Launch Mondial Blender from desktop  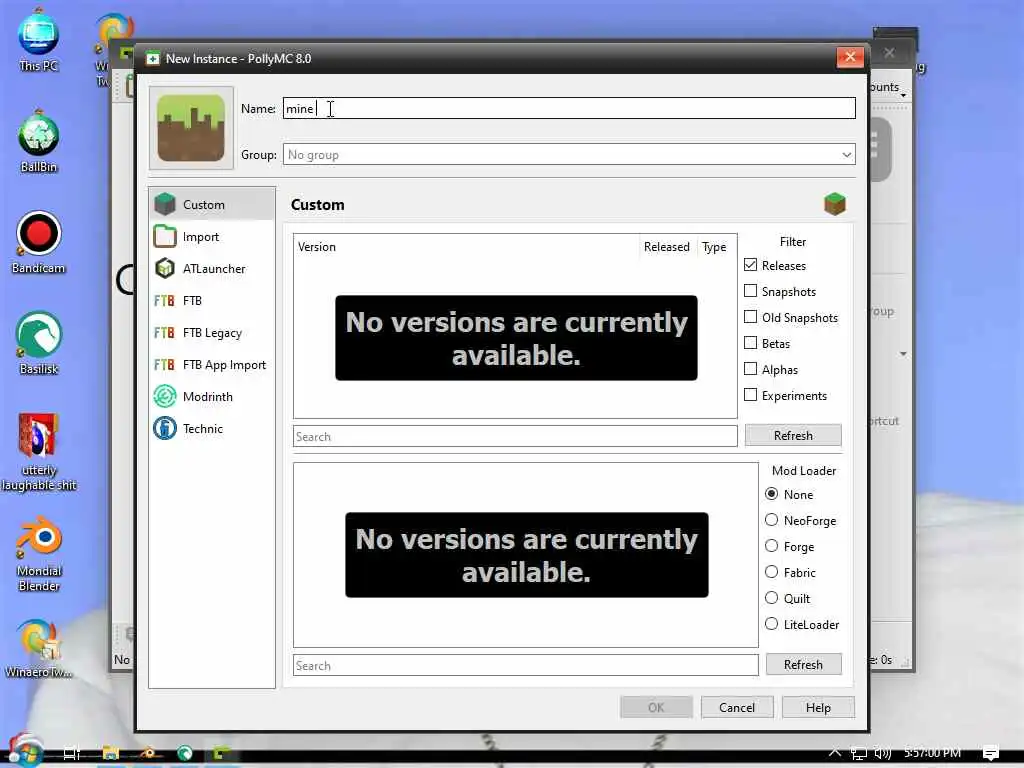pyautogui.click(x=39, y=554)
